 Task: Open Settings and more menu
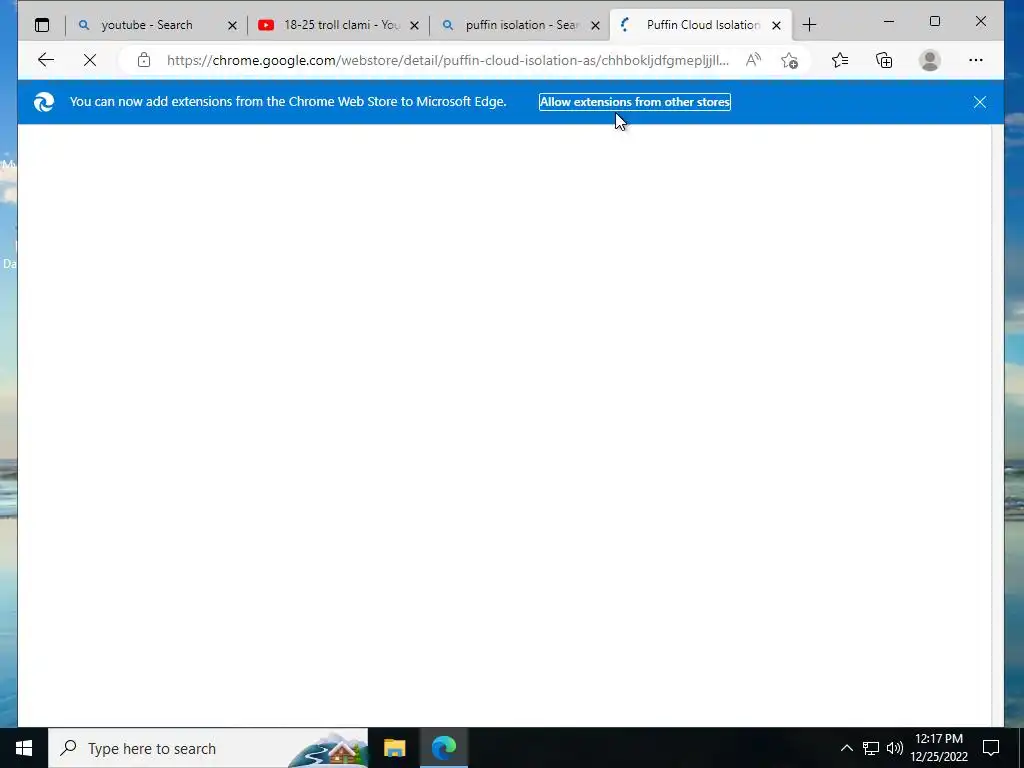click(976, 60)
